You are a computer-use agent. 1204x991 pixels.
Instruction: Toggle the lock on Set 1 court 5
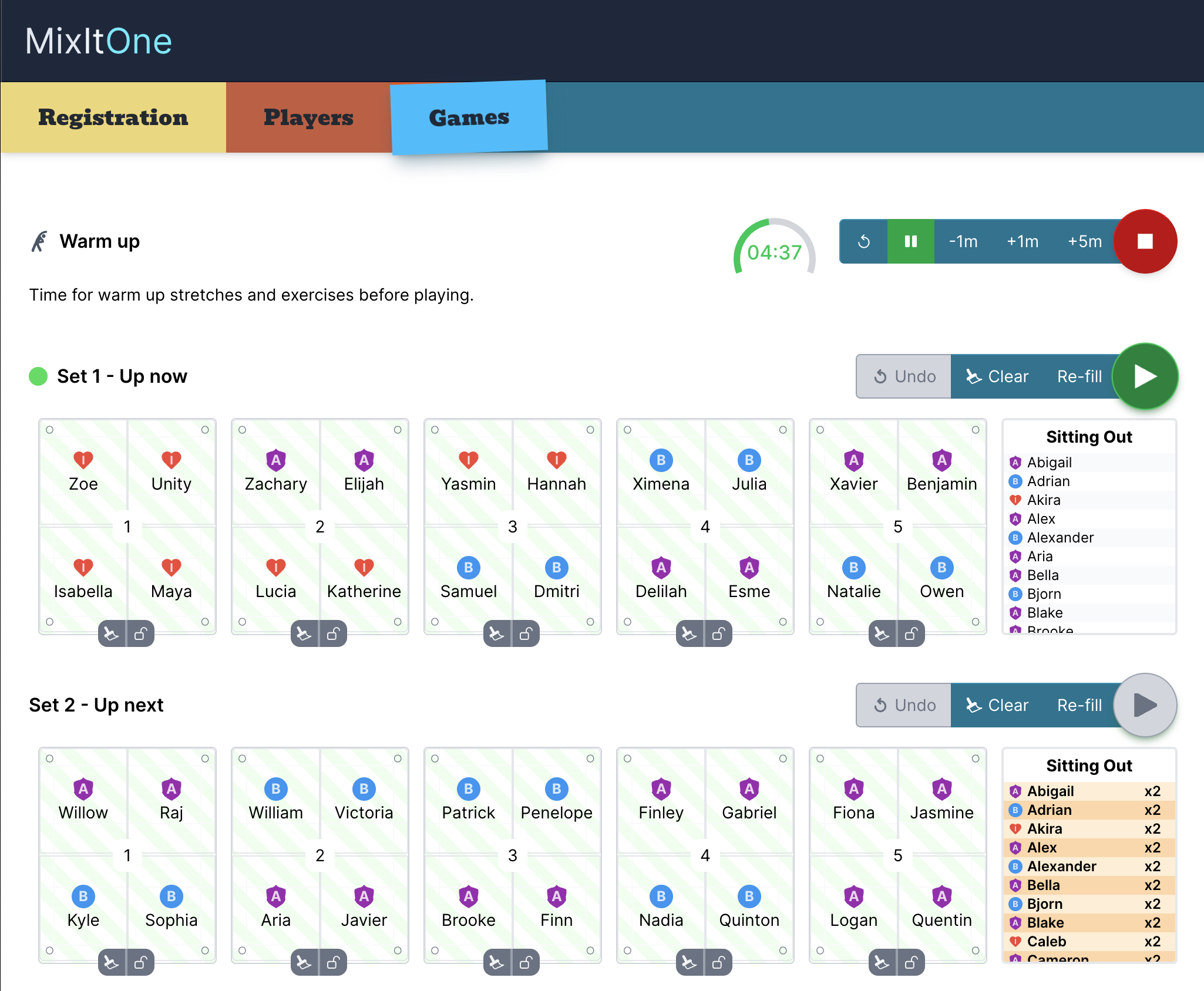912,634
